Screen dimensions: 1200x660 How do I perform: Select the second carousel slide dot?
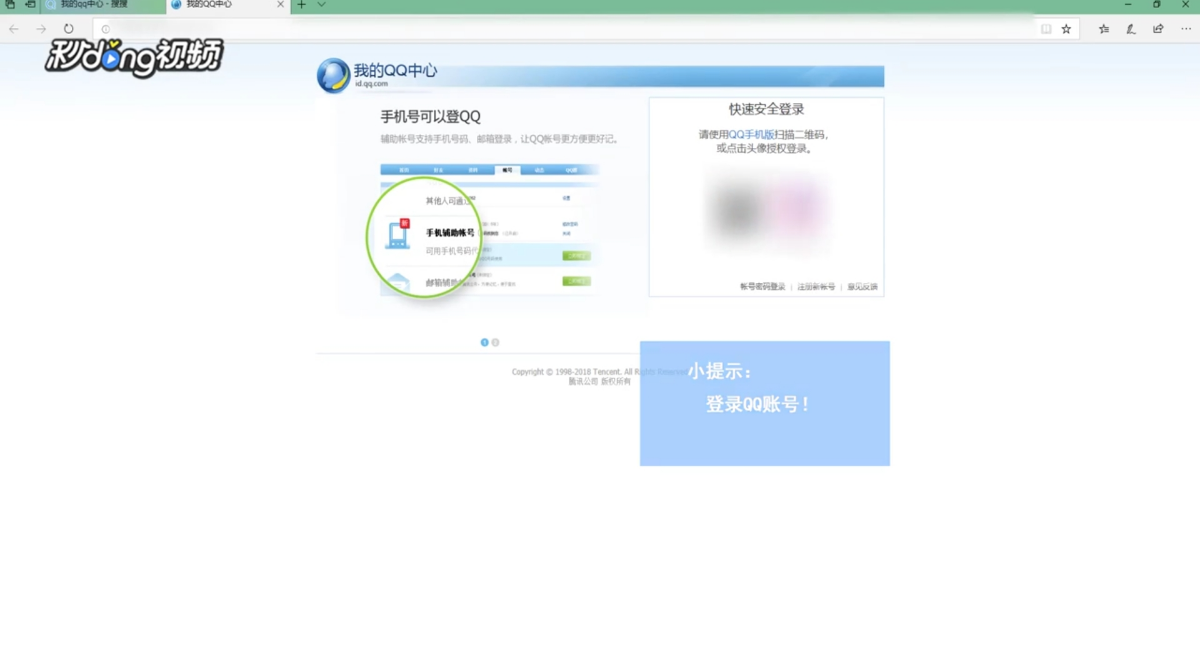pos(495,342)
